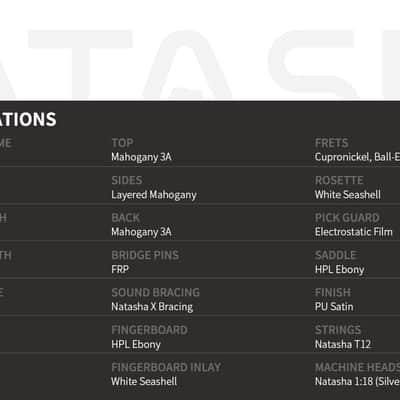The height and width of the screenshot is (400, 400).
Task: Click the Natasha T12 strings value
Action: (343, 344)
